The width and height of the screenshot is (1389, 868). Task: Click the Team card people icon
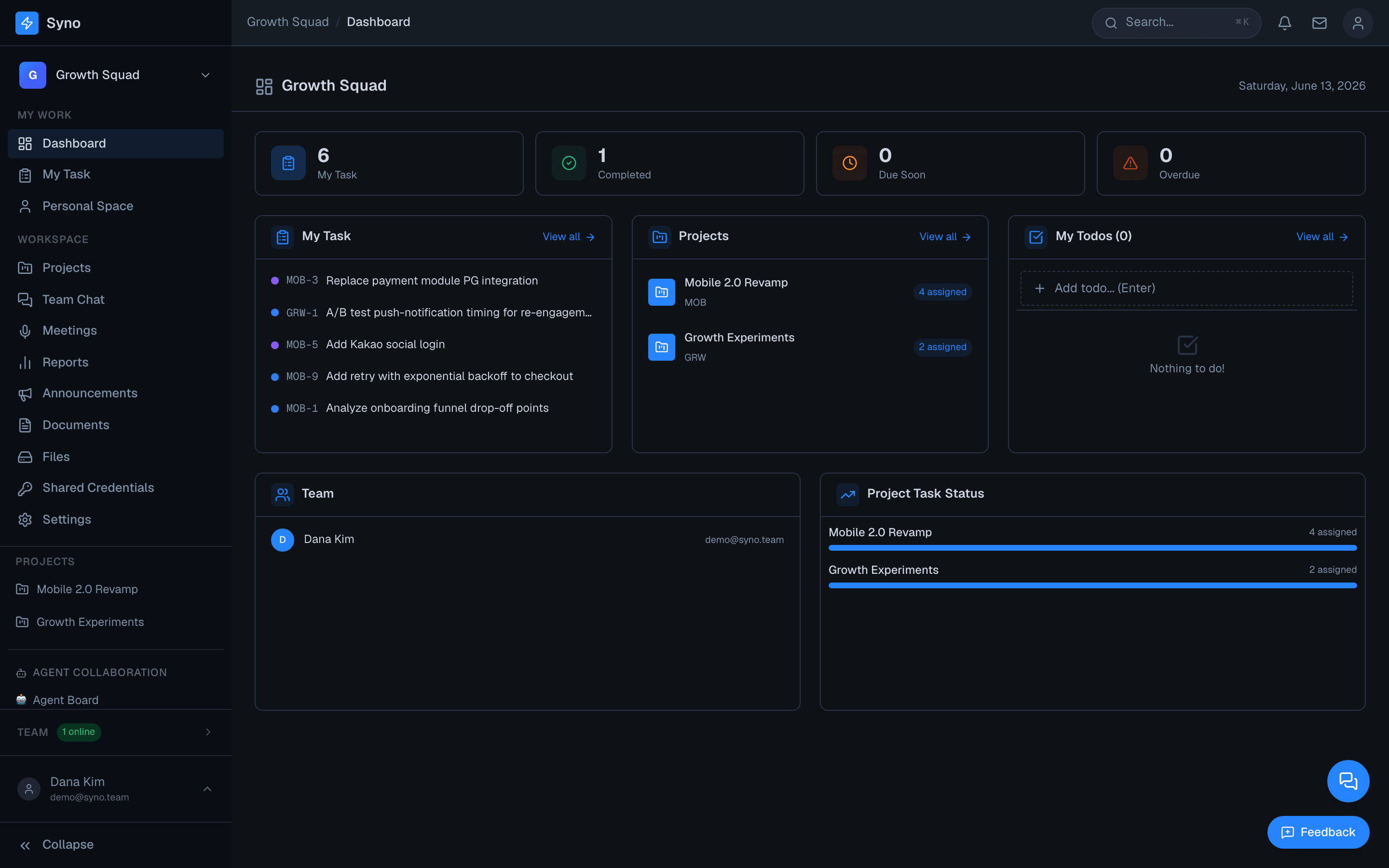[283, 494]
